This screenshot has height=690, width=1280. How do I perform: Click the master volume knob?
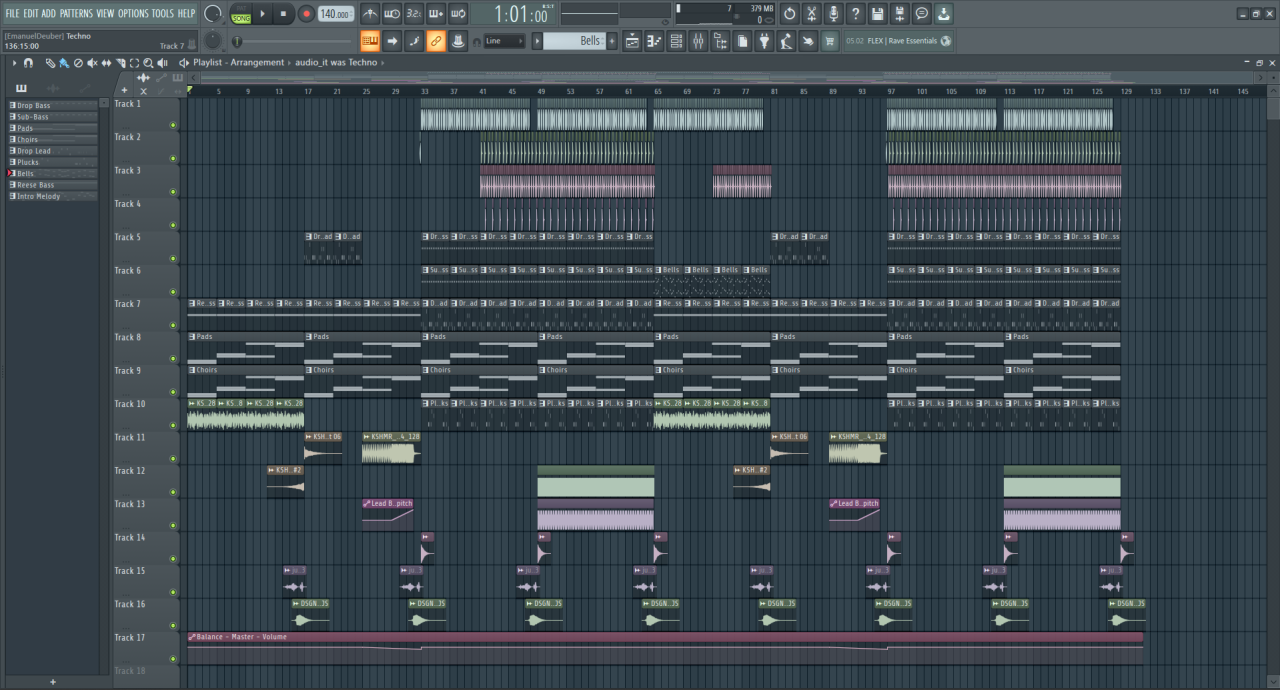coord(213,14)
